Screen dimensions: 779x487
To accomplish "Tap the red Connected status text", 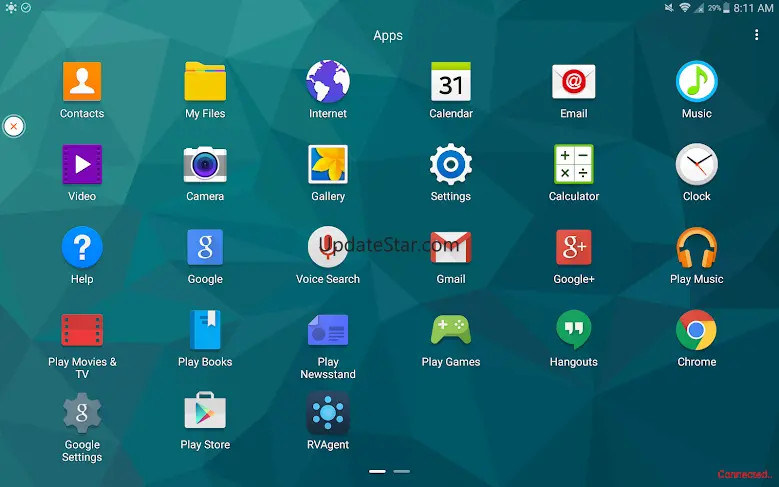I will (x=745, y=474).
